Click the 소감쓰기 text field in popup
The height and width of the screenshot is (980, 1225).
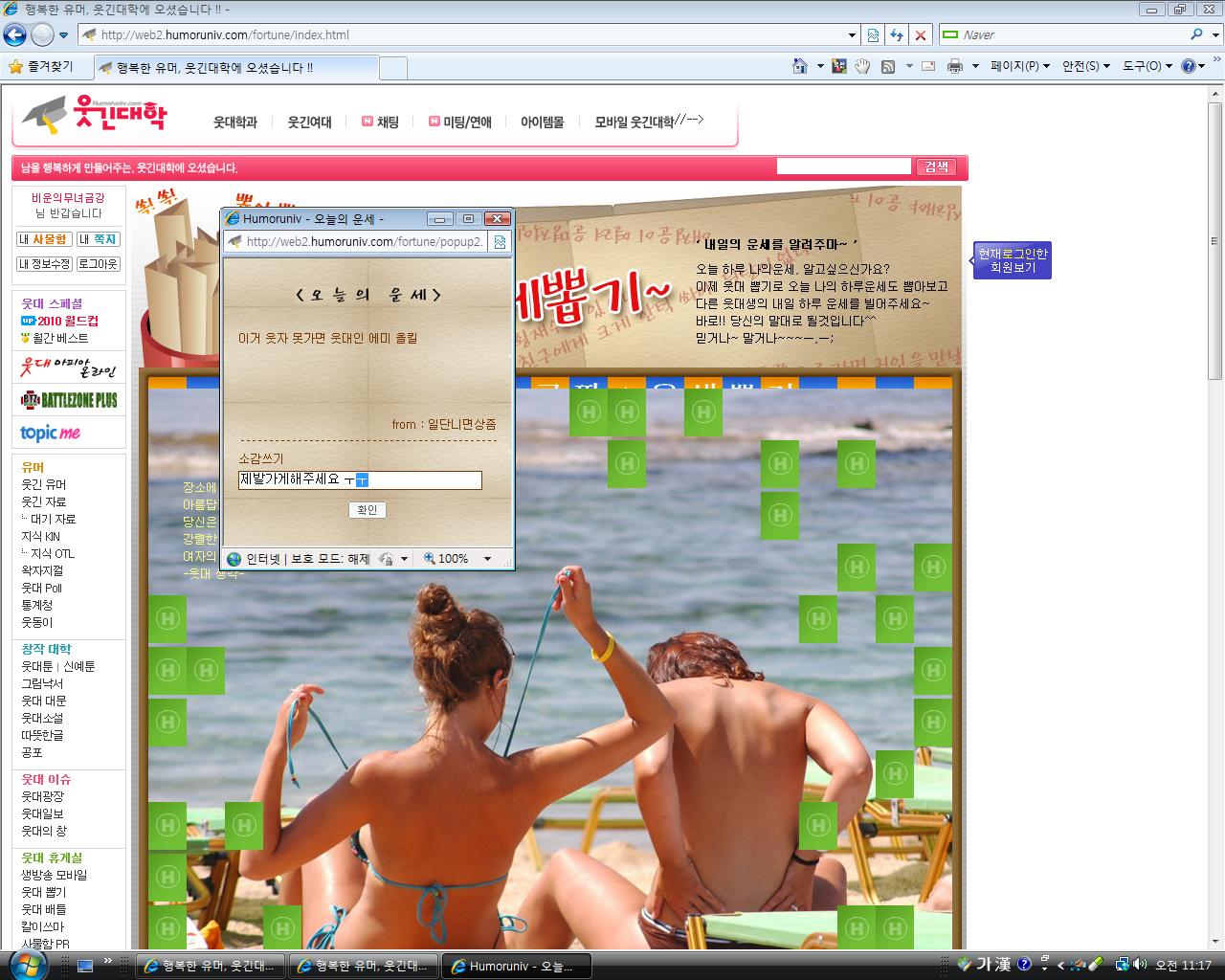point(360,480)
